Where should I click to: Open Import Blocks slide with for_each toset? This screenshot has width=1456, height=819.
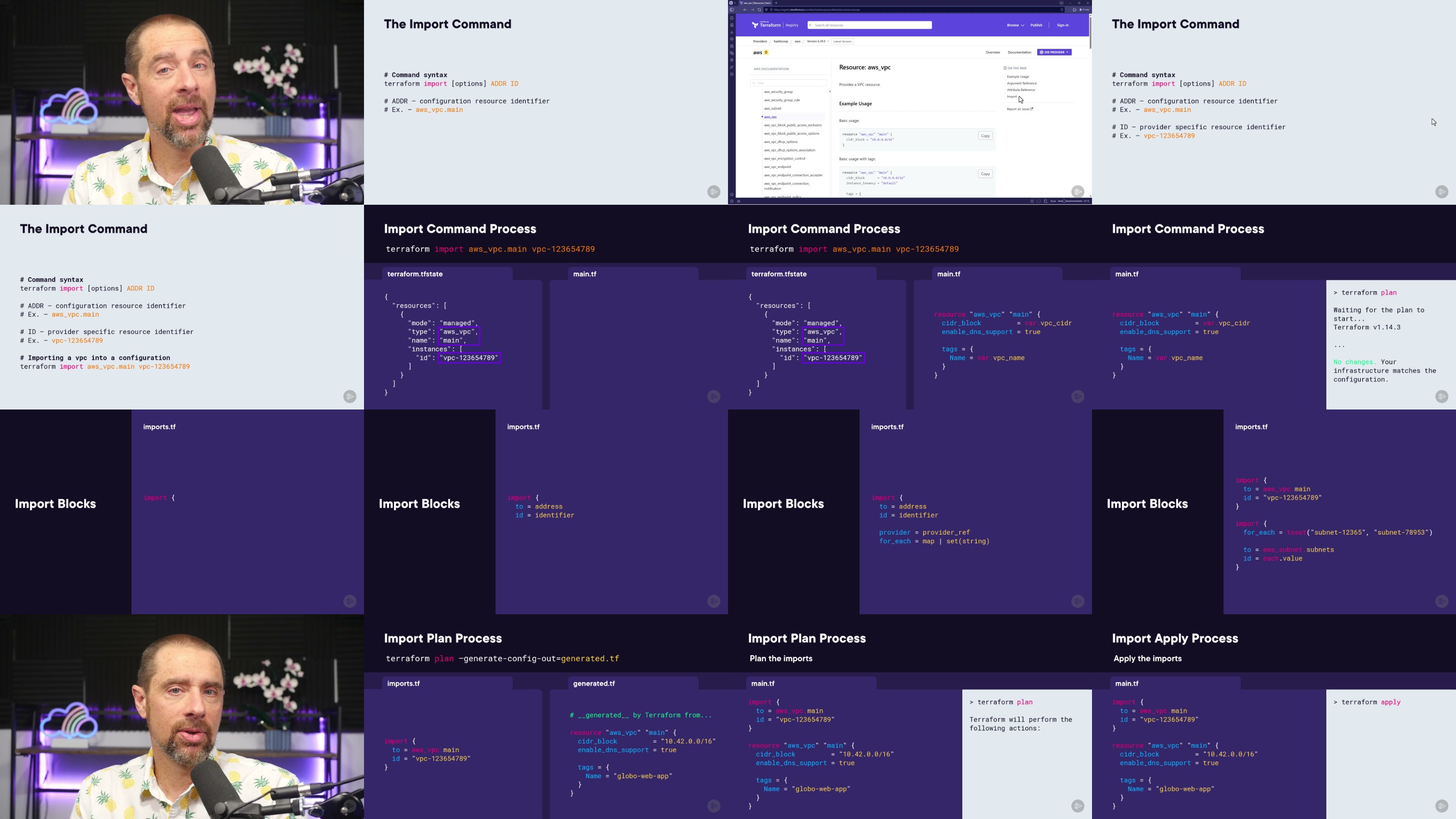tap(1274, 511)
